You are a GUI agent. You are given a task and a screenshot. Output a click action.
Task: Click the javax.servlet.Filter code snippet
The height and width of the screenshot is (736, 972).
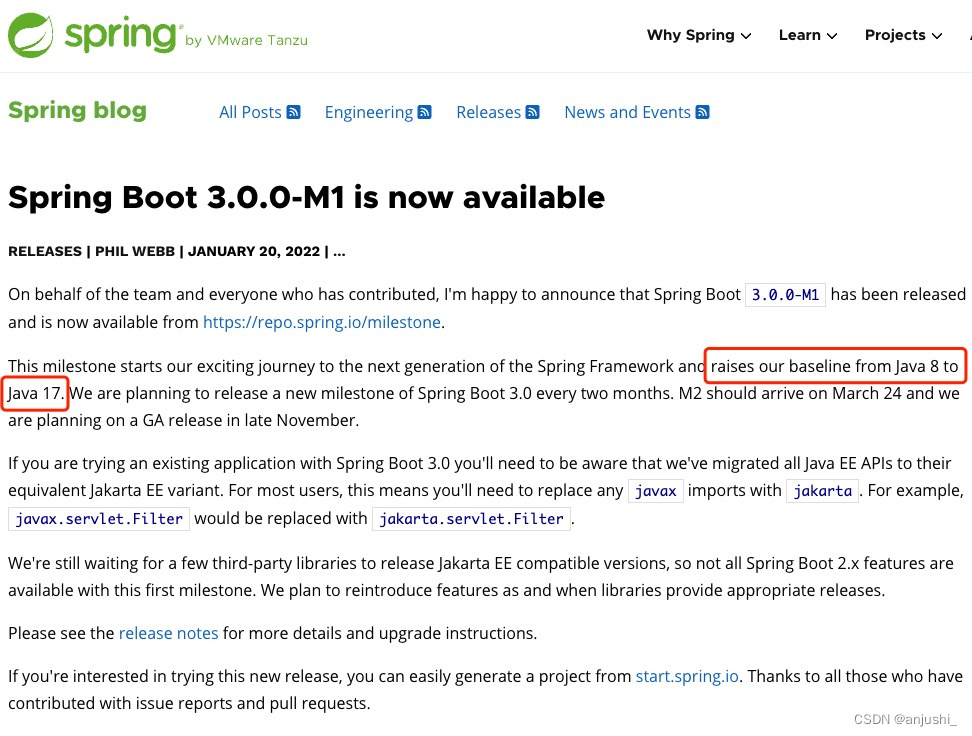tap(99, 519)
